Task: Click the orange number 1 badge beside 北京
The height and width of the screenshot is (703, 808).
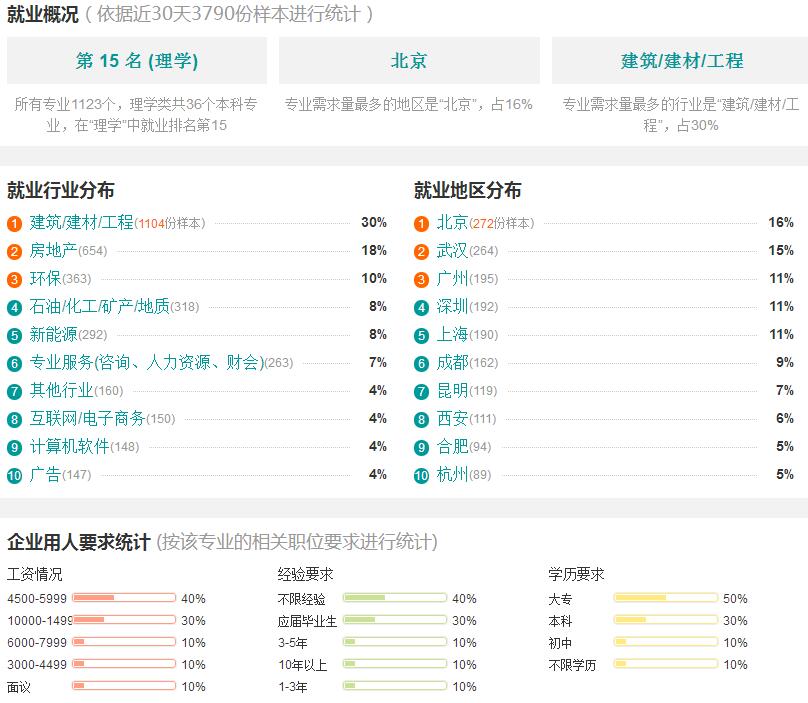Action: (422, 224)
